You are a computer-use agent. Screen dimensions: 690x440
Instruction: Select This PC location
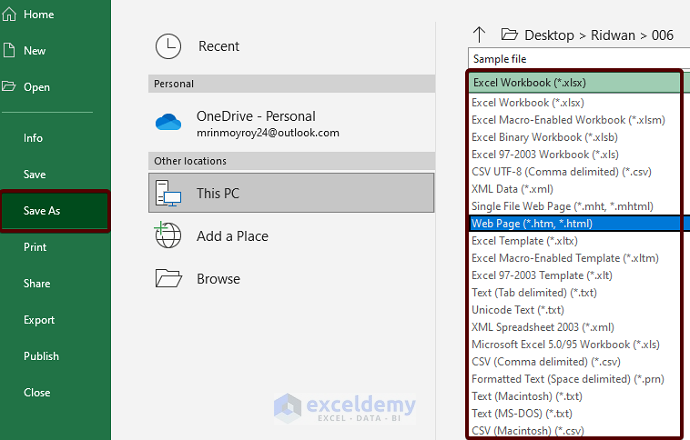291,193
